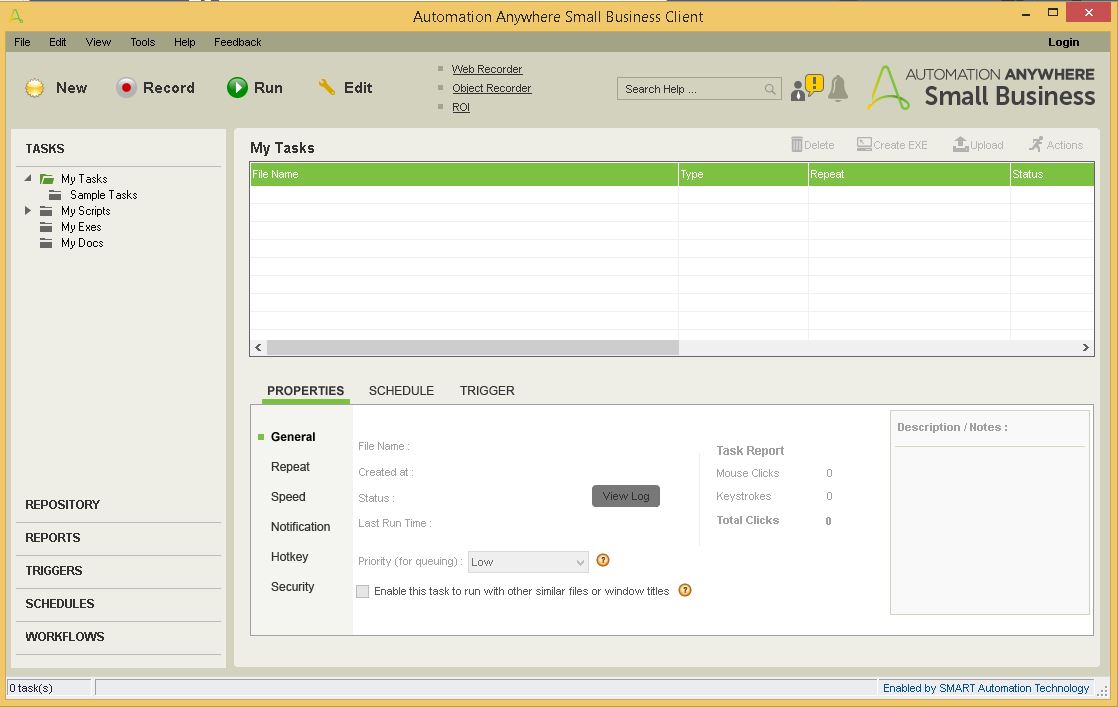Open the Tools menu
Screen dimensions: 1118x707
(x=142, y=42)
